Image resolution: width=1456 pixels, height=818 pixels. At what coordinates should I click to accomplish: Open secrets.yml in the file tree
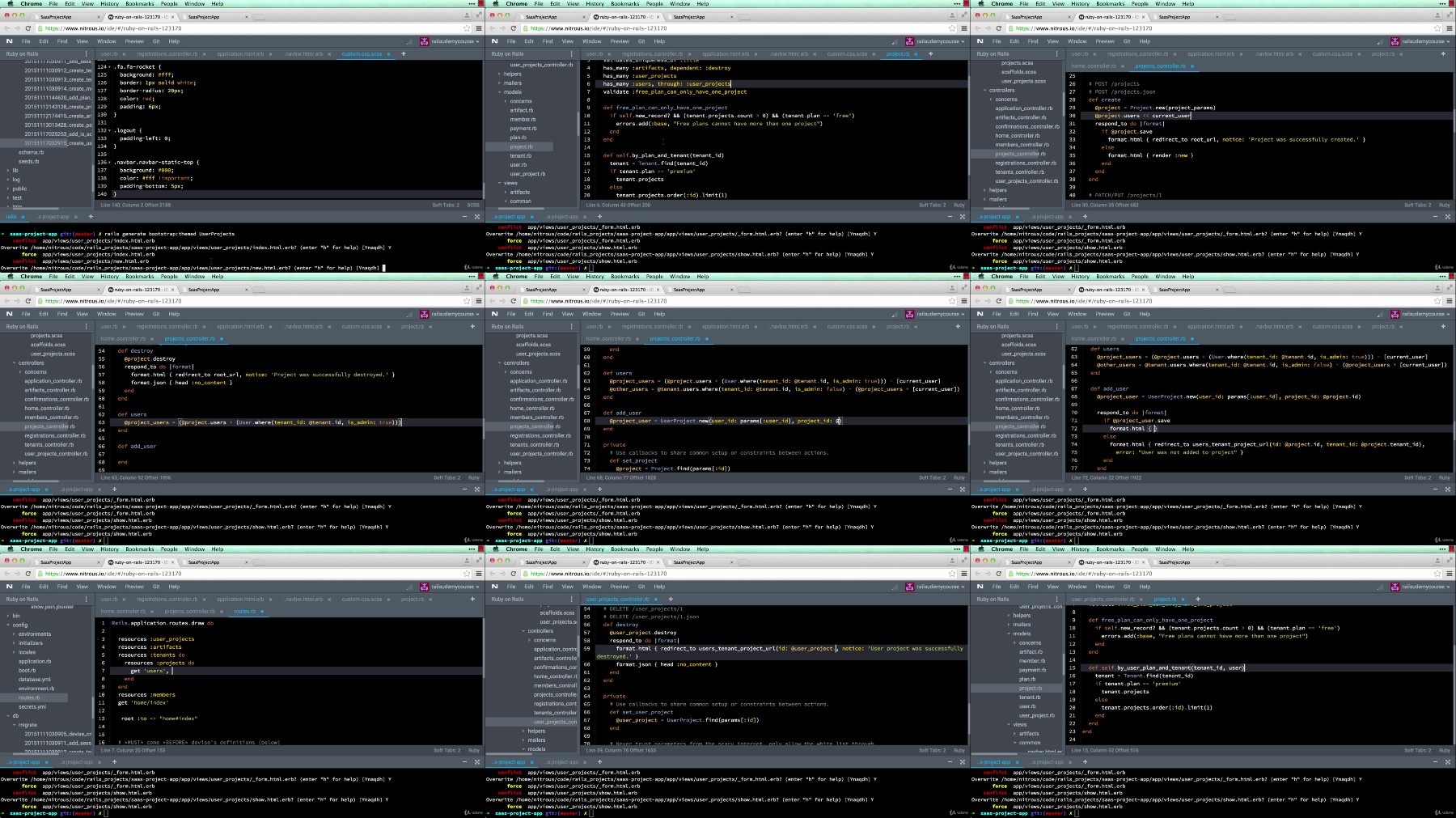click(32, 707)
